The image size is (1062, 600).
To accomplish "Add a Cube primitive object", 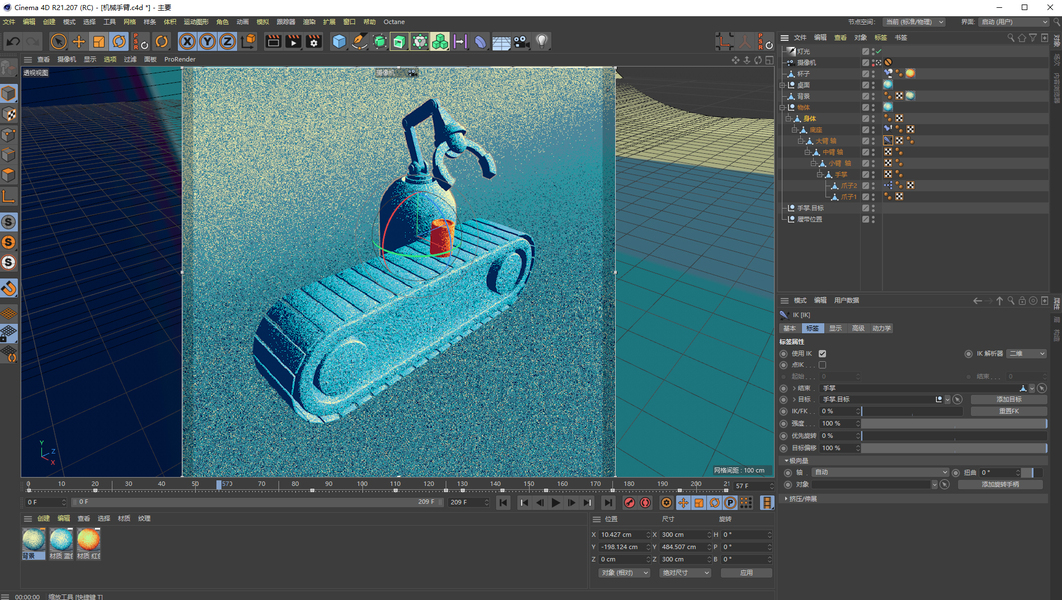I will pyautogui.click(x=339, y=41).
